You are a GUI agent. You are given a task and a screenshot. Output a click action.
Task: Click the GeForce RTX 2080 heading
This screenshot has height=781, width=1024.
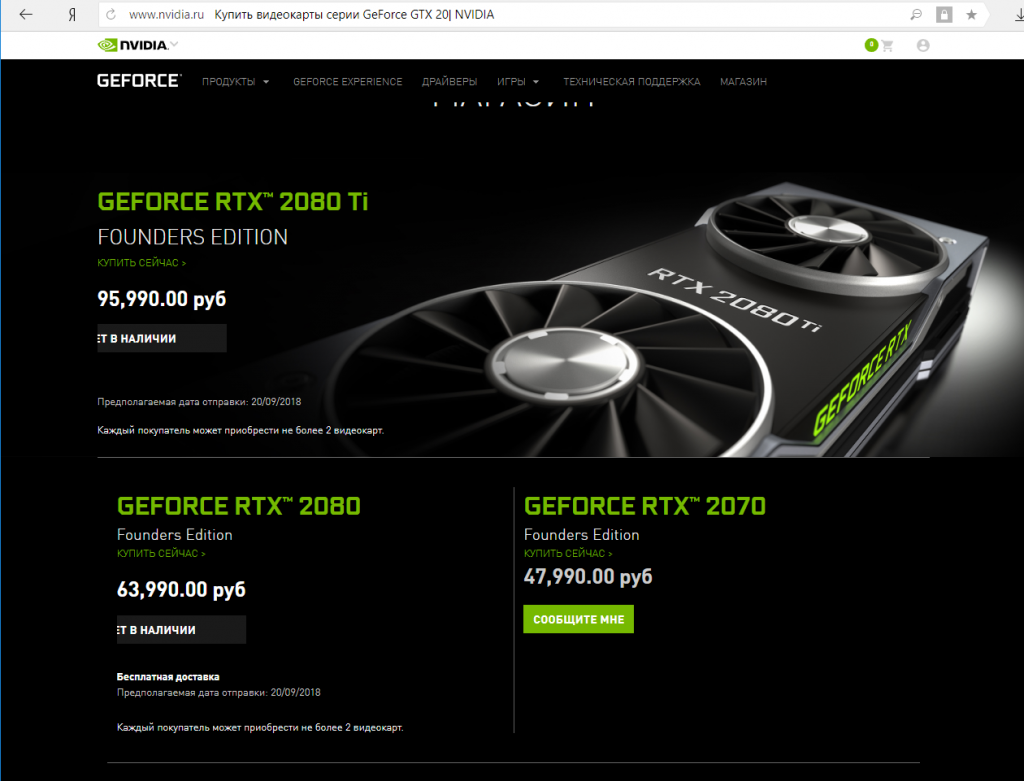pyautogui.click(x=238, y=506)
